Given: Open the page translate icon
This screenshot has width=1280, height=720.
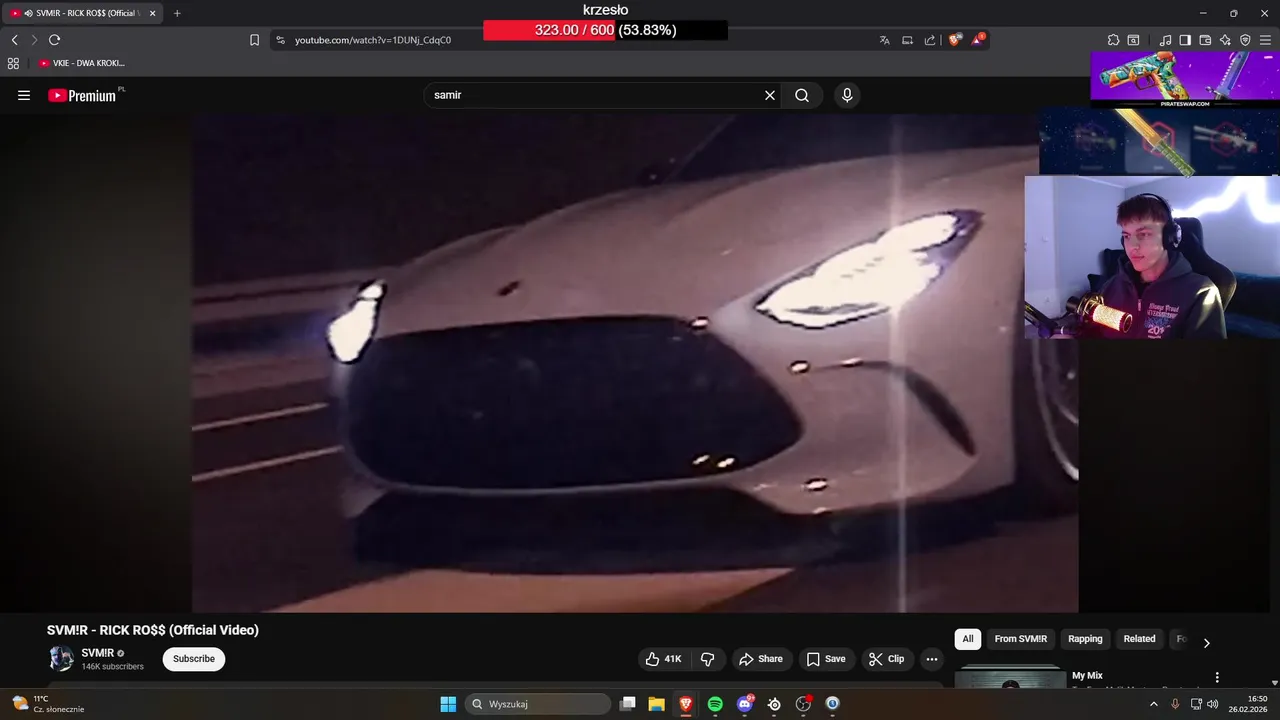Looking at the screenshot, I should pos(884,40).
